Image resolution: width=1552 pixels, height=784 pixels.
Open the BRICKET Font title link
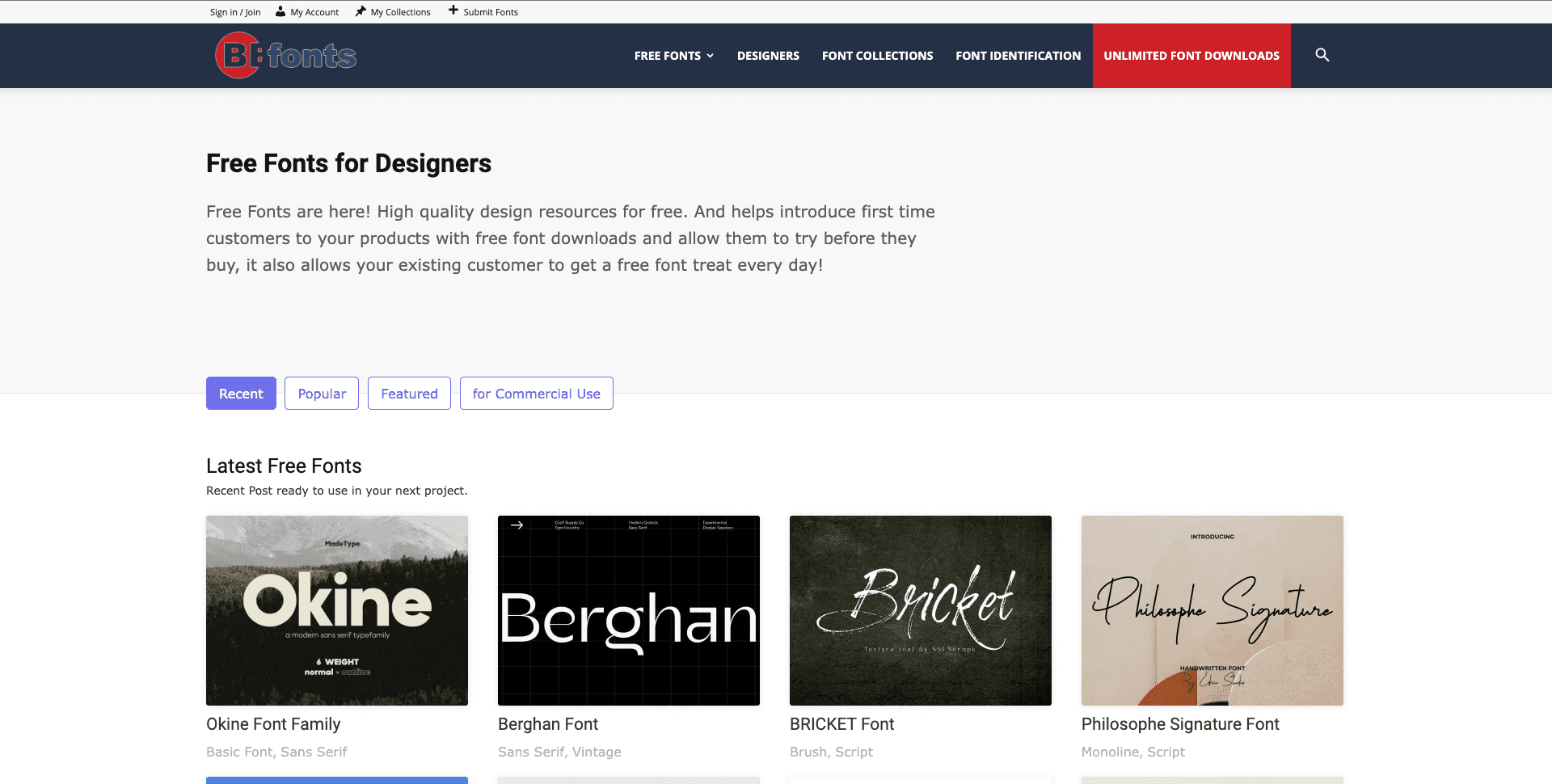click(x=841, y=724)
